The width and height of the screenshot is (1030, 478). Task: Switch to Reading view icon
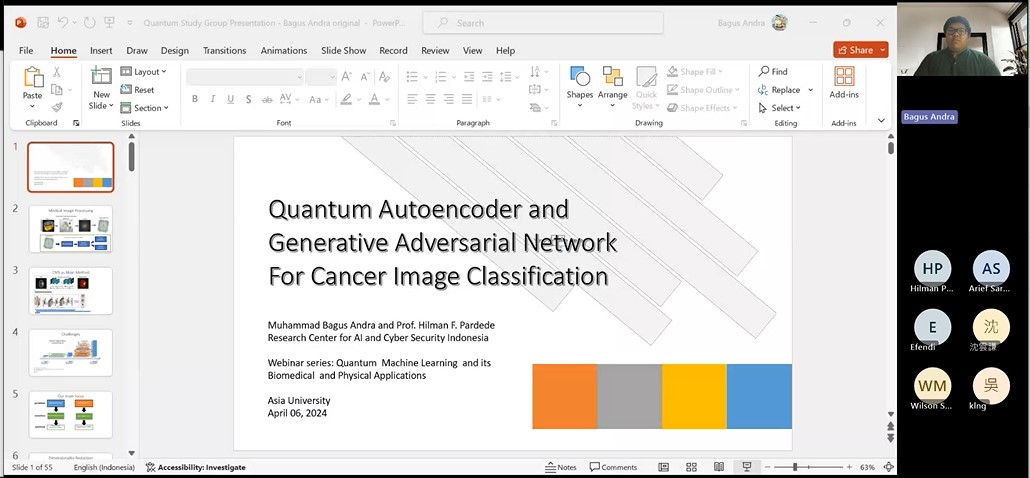coord(719,467)
